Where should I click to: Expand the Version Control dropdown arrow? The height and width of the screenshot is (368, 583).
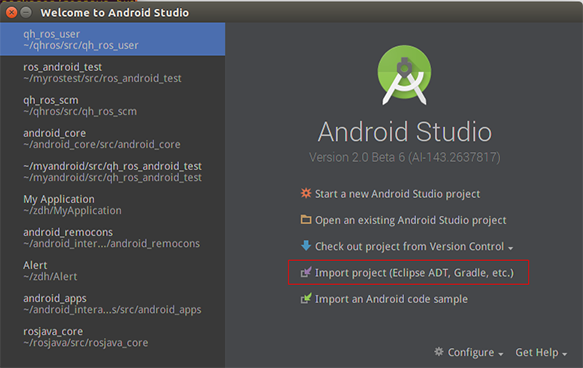[510, 248]
